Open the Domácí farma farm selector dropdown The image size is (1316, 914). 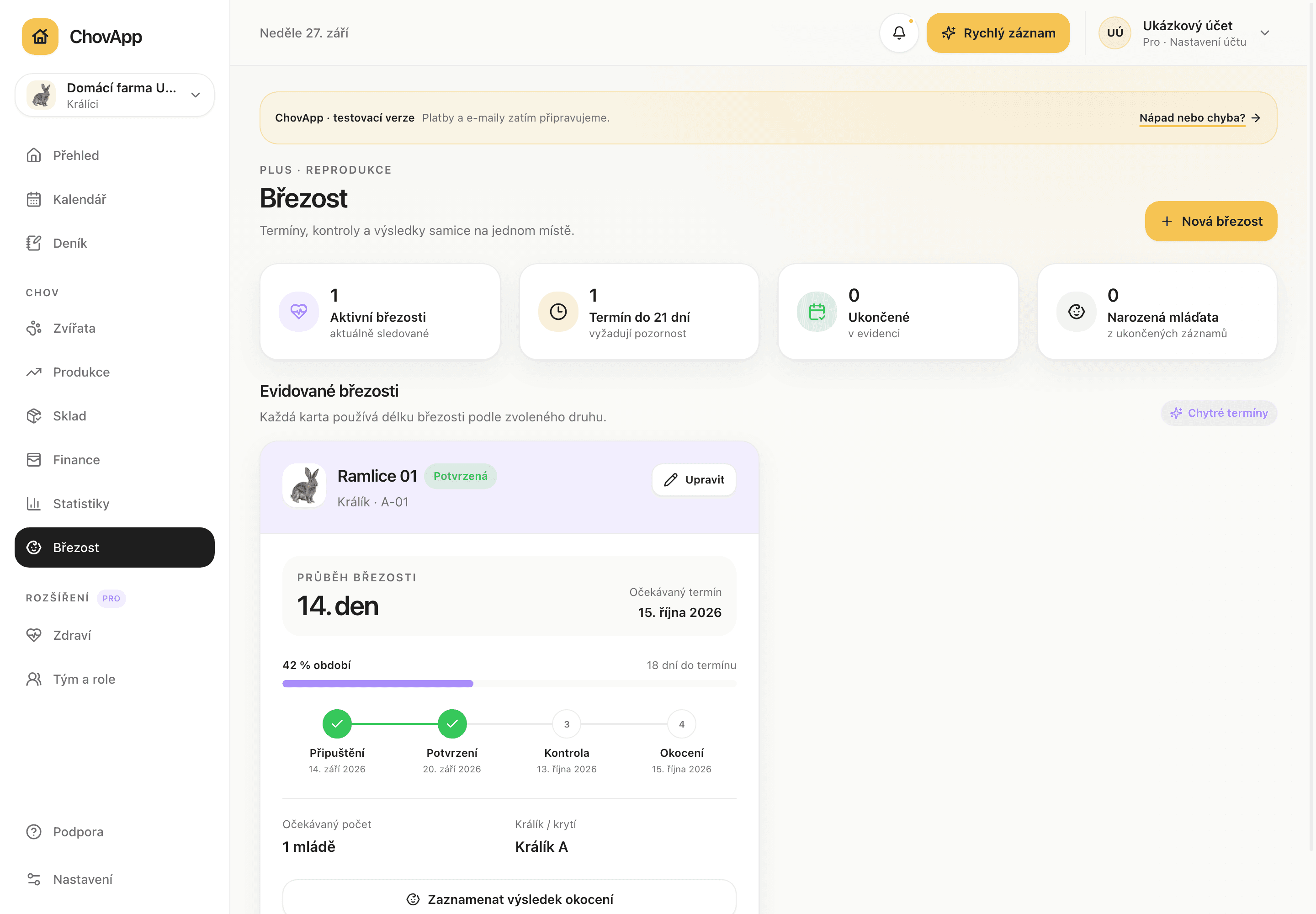click(115, 95)
